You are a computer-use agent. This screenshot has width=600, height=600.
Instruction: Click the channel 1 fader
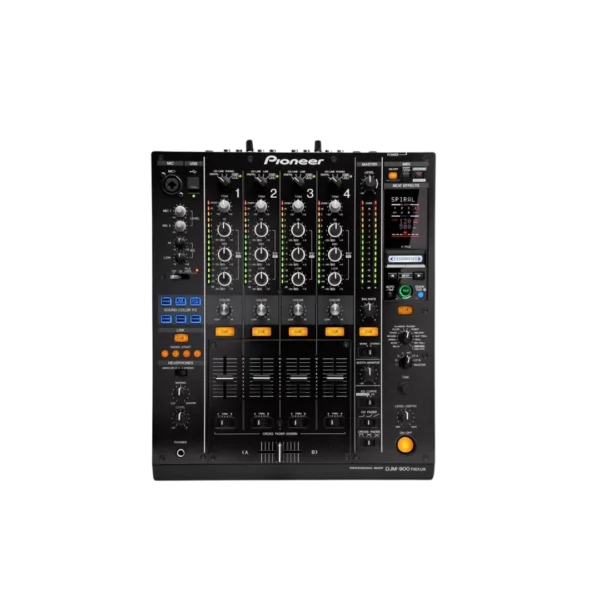pyautogui.click(x=225, y=378)
